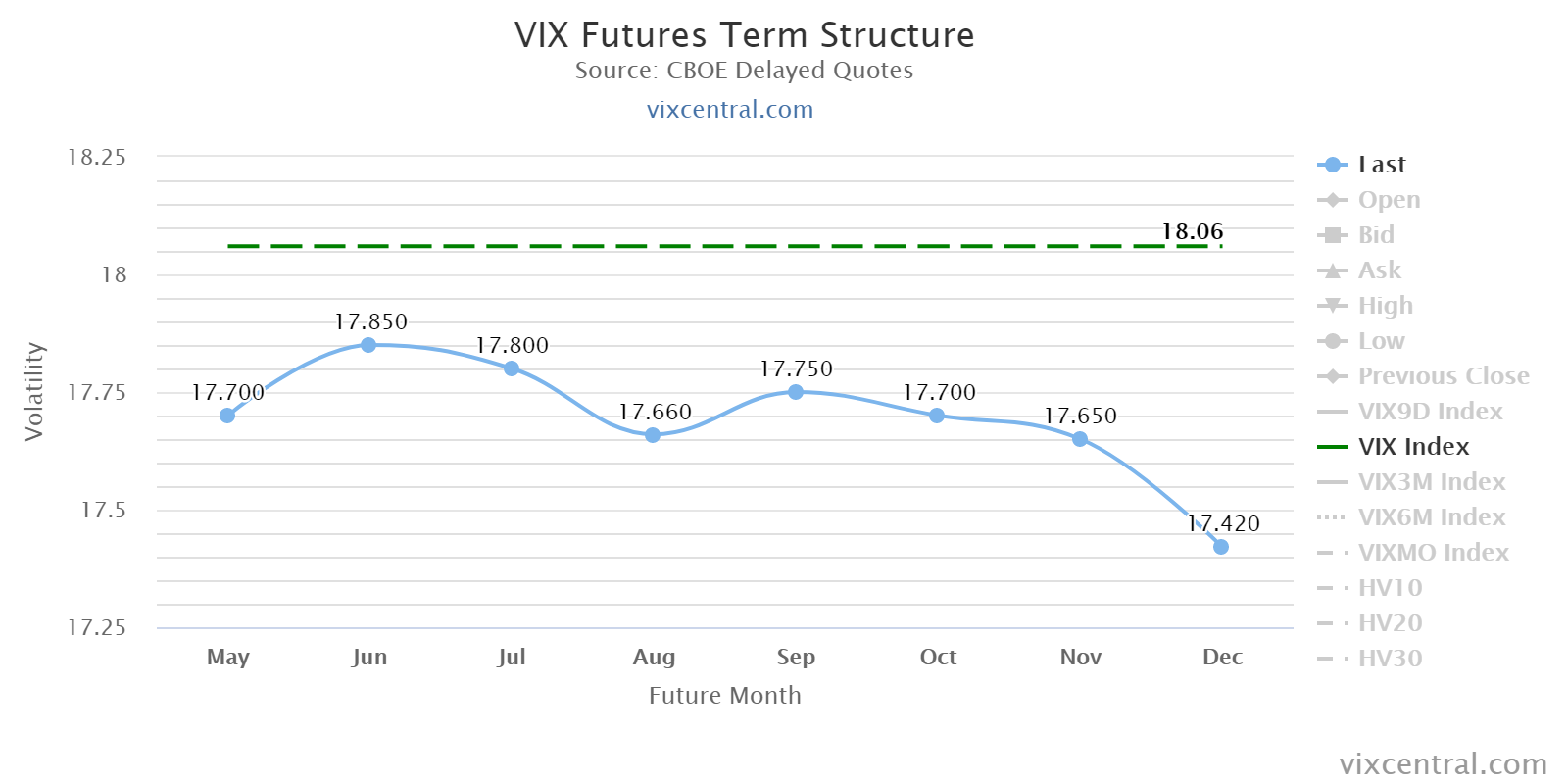Click the Jun data point at 17.850
This screenshot has width=1568, height=784.
[368, 345]
